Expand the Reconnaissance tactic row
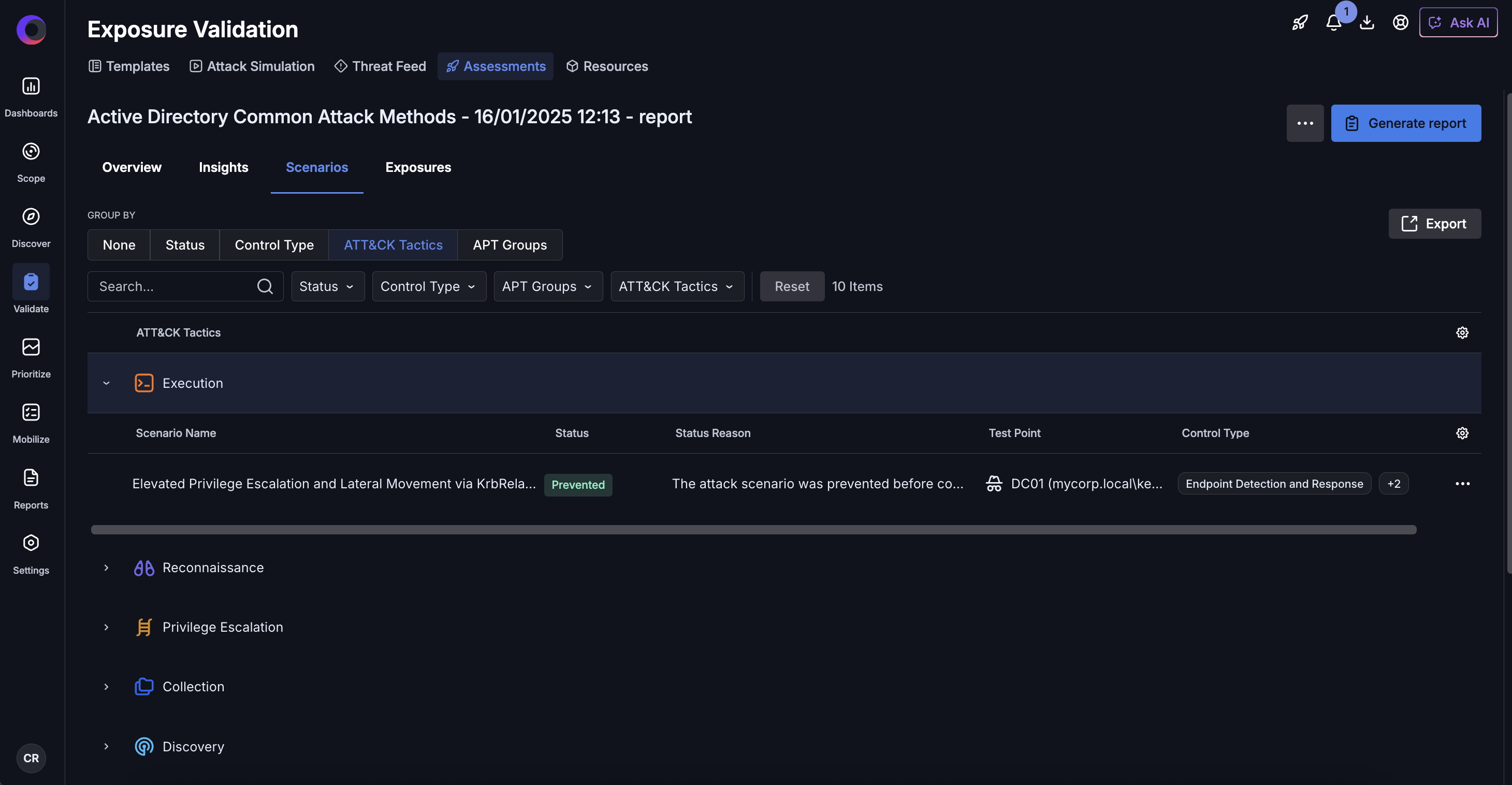 [x=106, y=568]
